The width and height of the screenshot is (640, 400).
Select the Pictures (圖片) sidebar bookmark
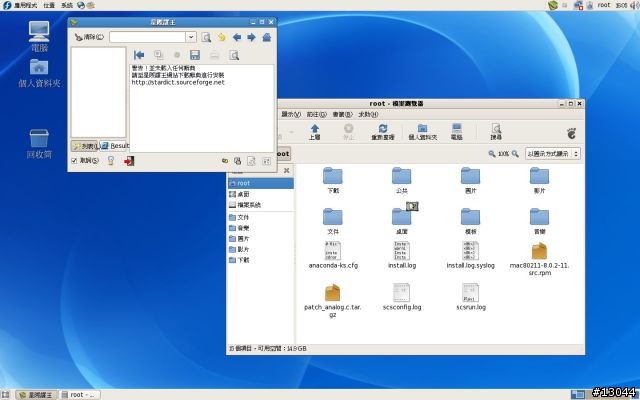click(x=260, y=238)
